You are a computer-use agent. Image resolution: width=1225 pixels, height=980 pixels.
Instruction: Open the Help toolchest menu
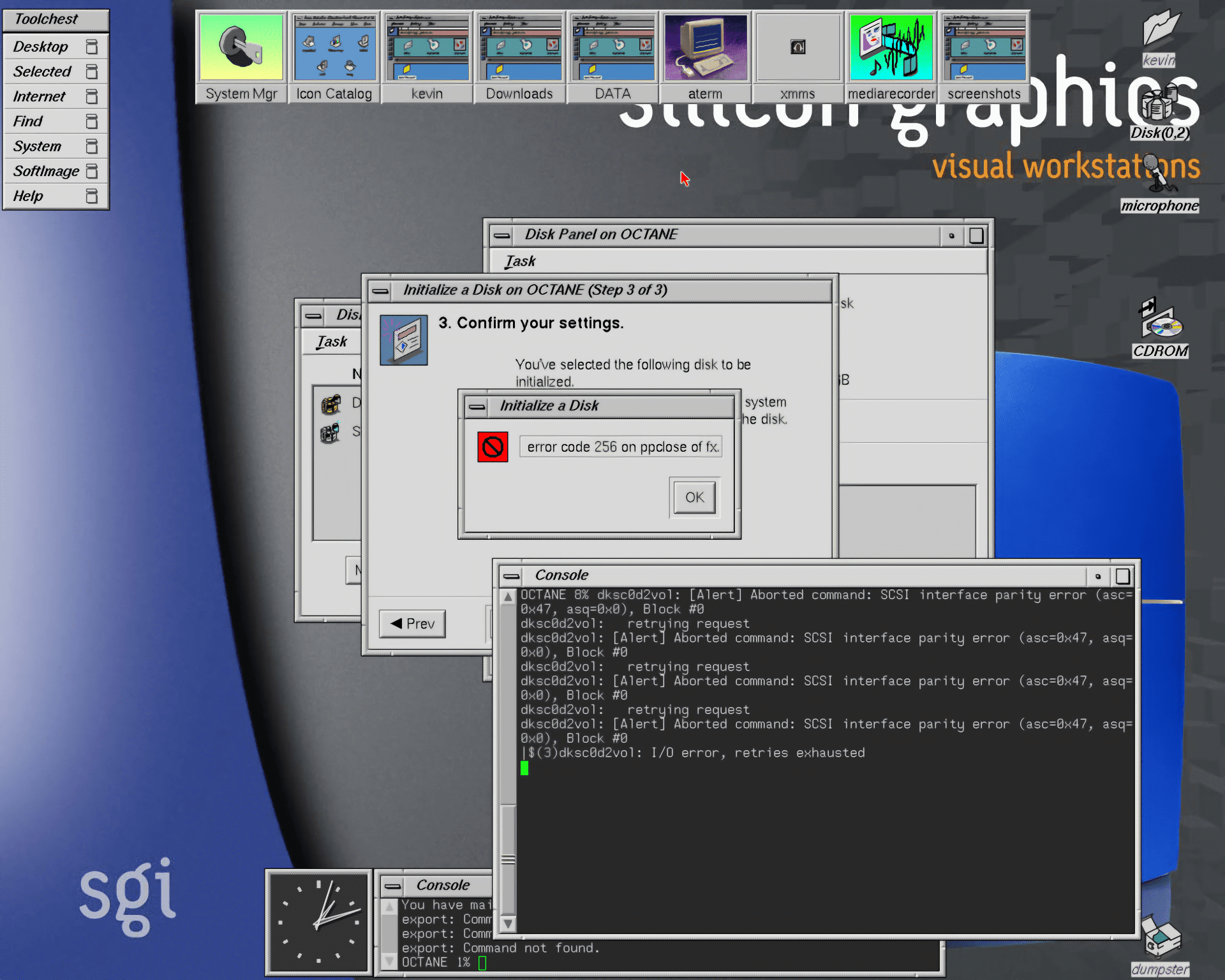click(56, 196)
